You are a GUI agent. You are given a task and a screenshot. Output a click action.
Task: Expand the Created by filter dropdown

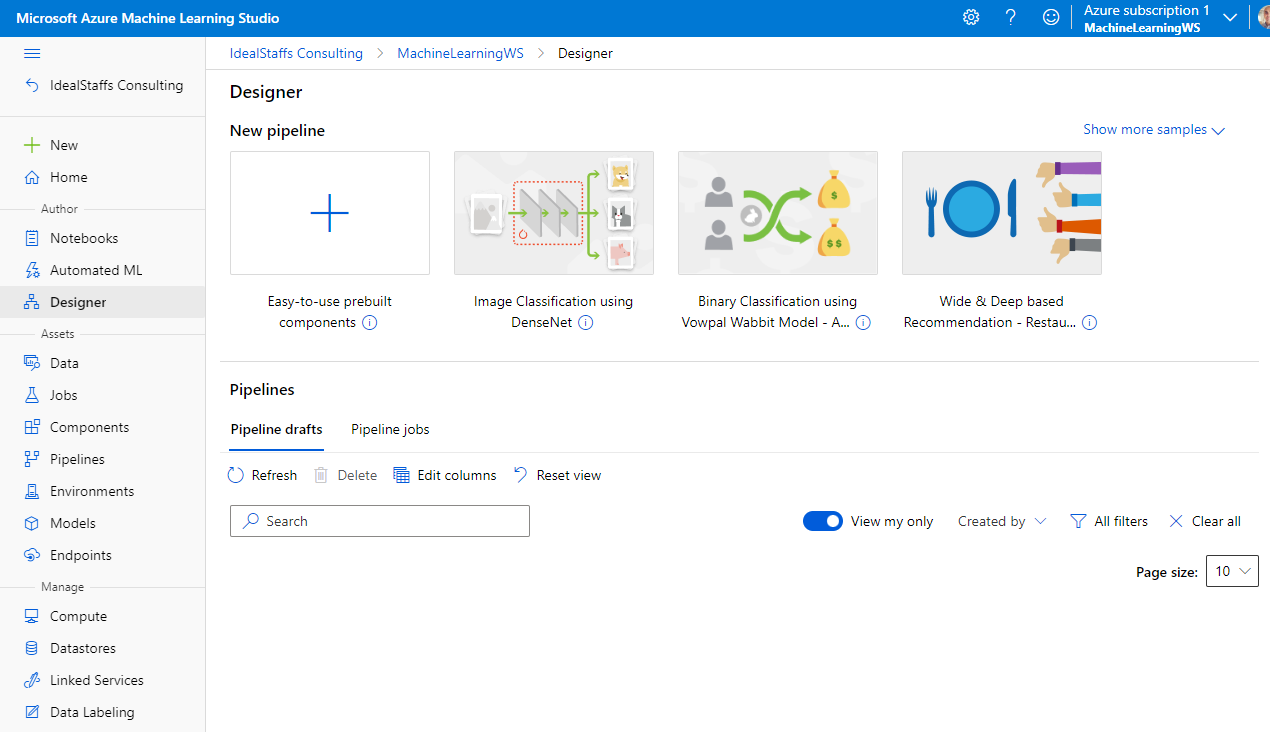tap(1001, 521)
